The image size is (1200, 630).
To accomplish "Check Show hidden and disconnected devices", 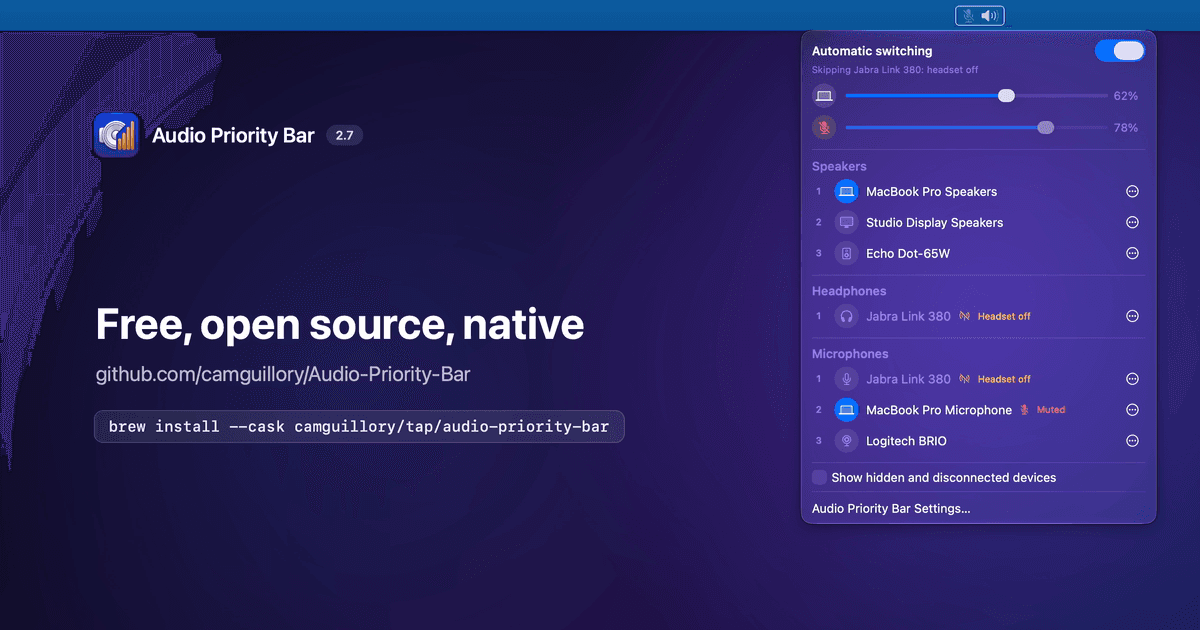I will coord(819,478).
